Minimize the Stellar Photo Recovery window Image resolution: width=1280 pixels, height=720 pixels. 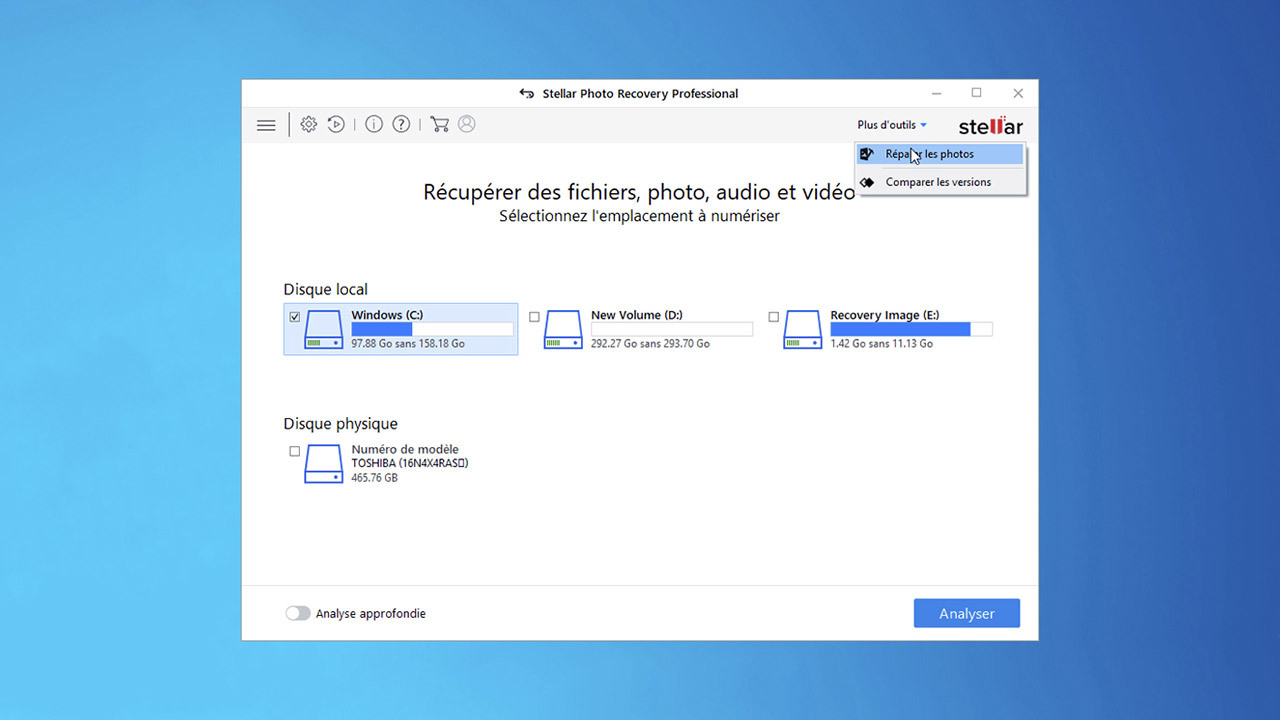(x=937, y=93)
